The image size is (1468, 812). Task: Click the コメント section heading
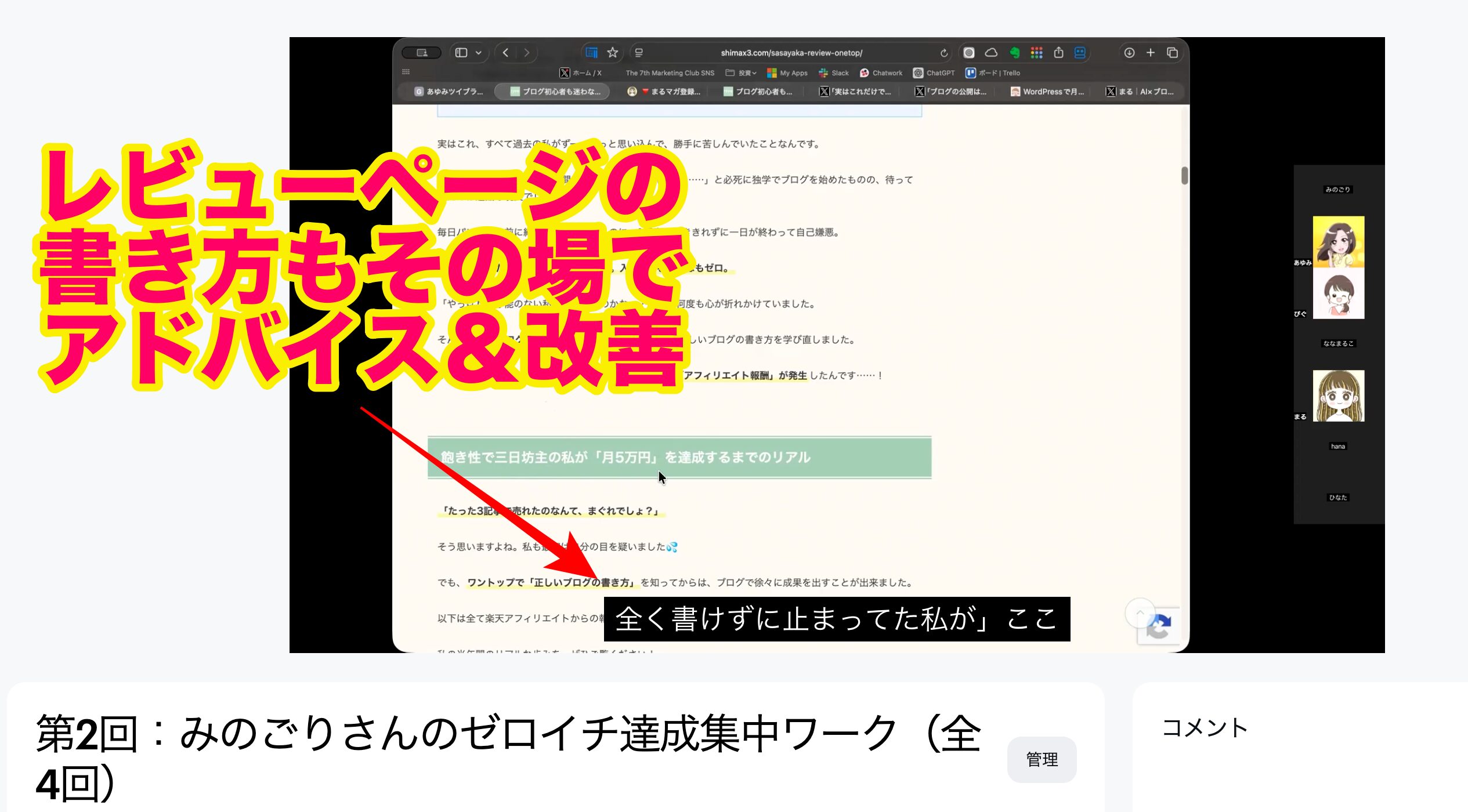pyautogui.click(x=1205, y=727)
